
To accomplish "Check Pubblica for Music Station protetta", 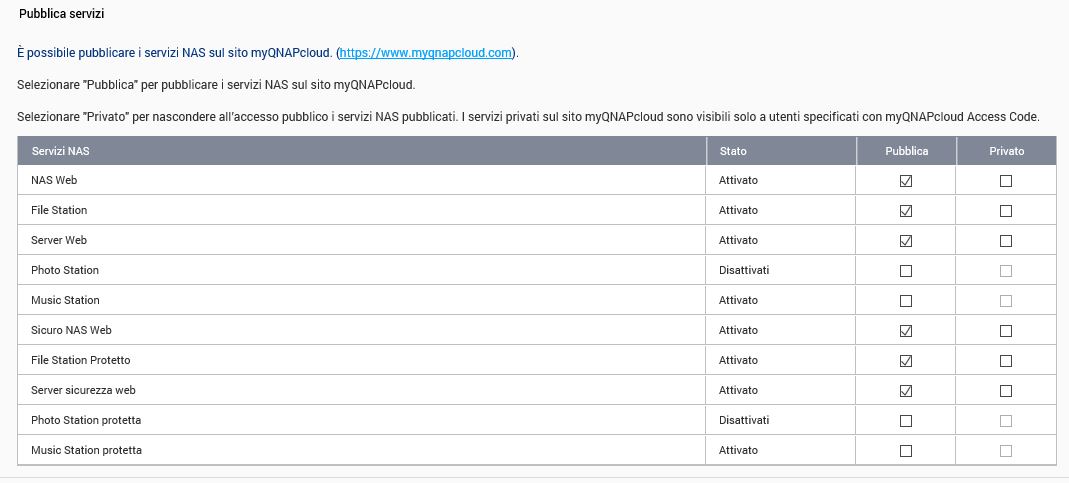I will (906, 451).
